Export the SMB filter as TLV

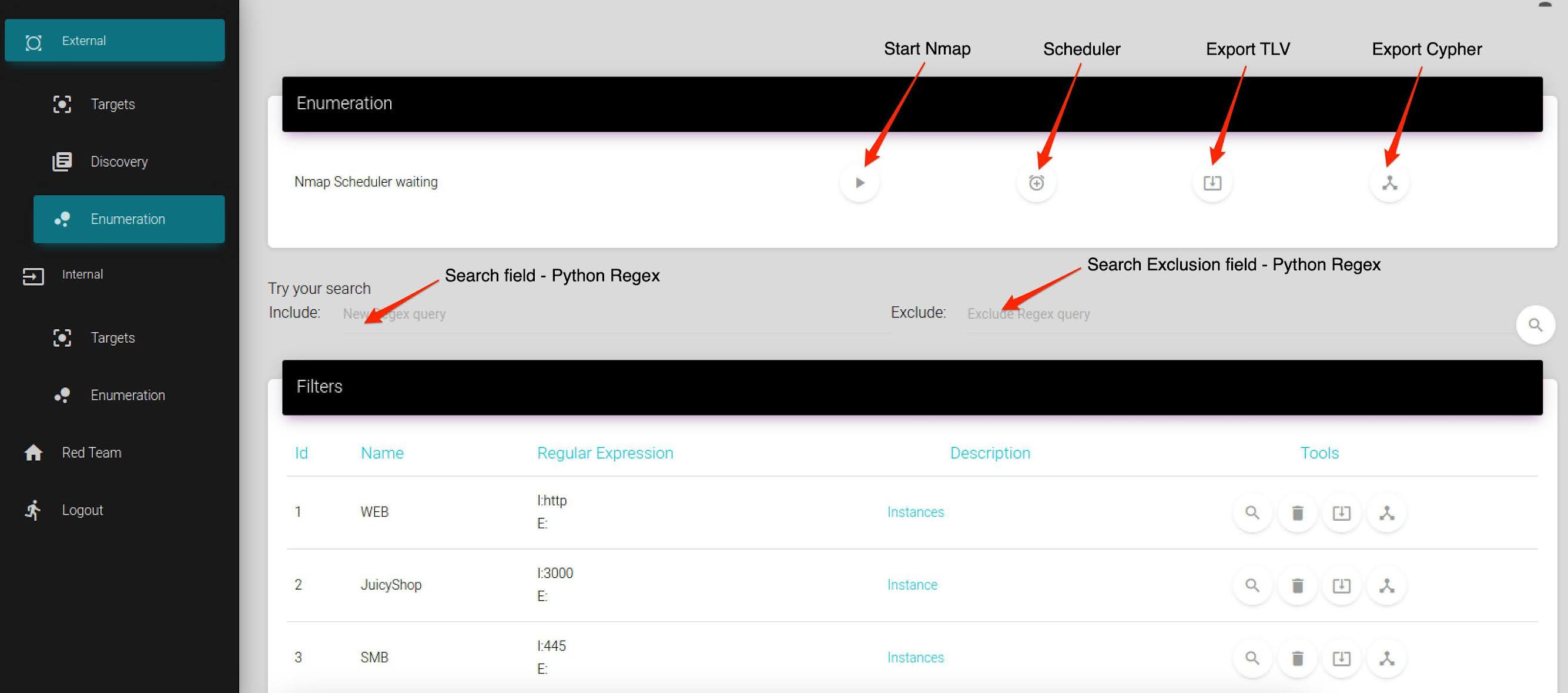tap(1341, 658)
